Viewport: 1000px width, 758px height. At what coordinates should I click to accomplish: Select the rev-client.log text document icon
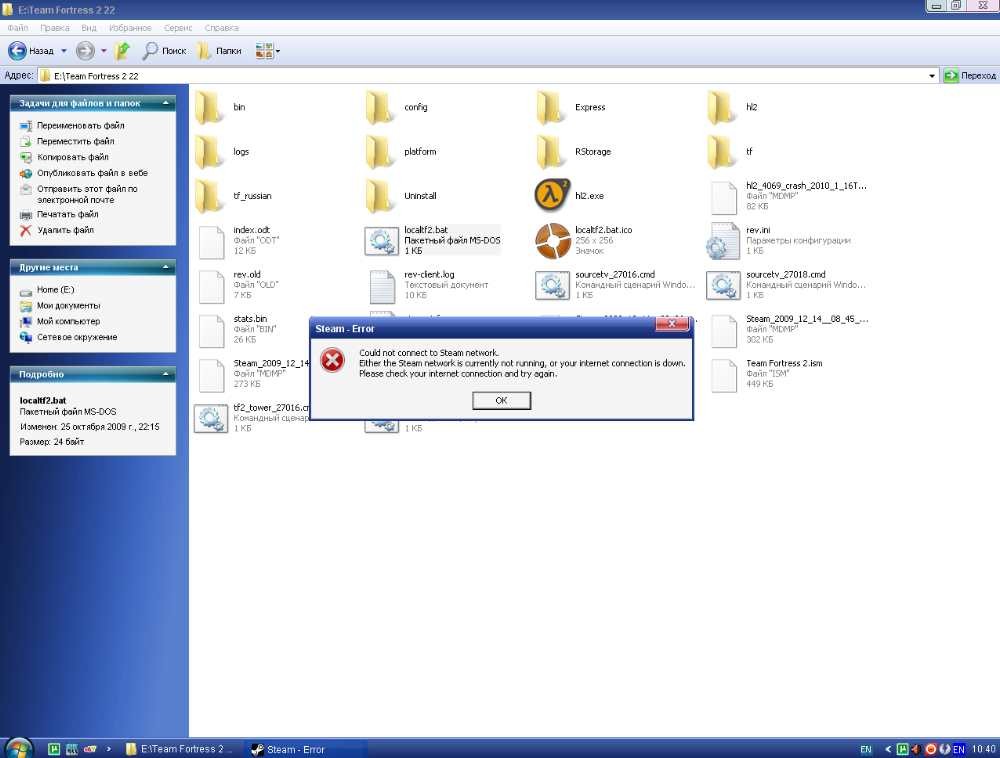[x=382, y=286]
